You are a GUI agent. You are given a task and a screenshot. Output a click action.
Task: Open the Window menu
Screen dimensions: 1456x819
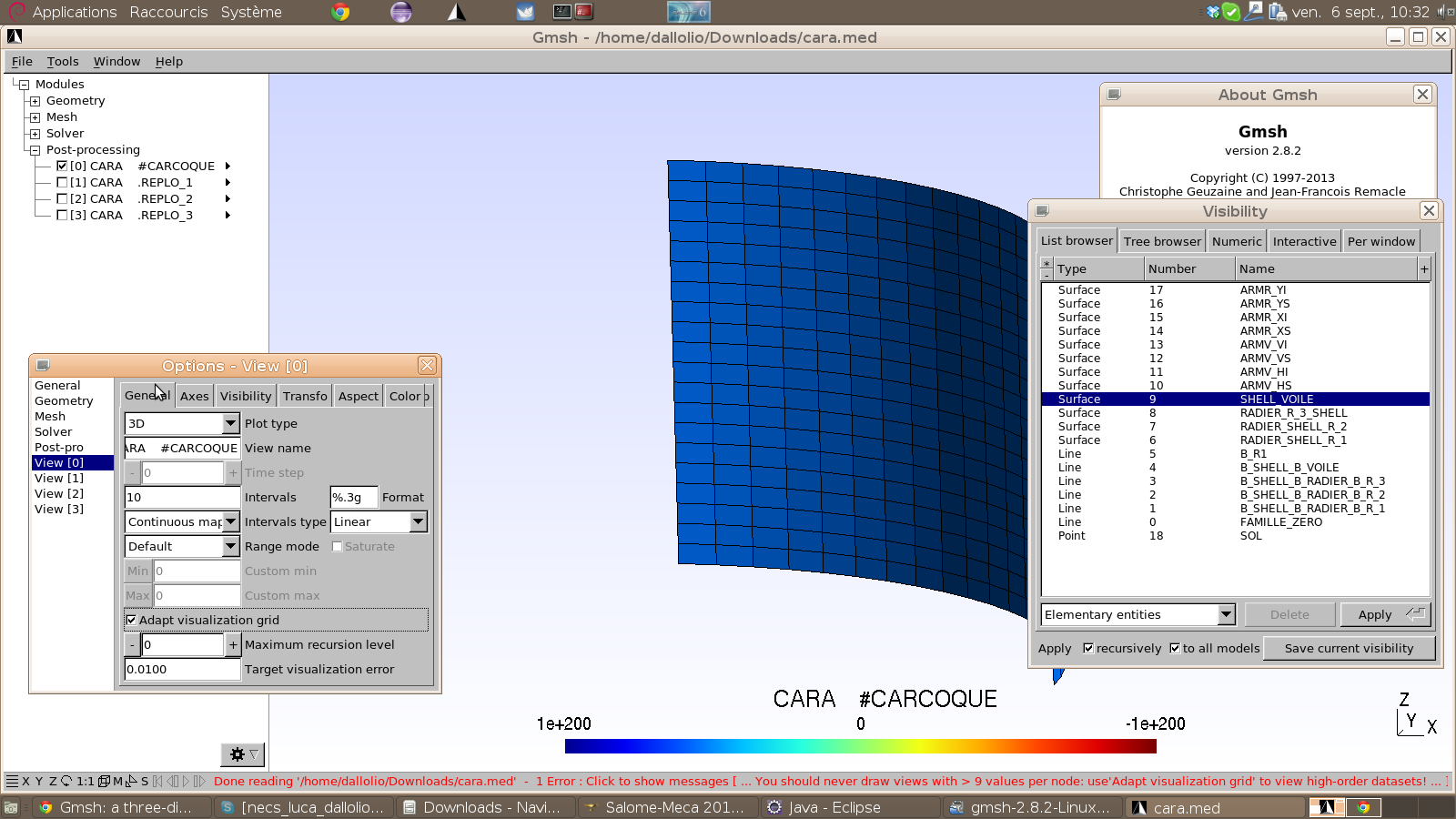116,61
